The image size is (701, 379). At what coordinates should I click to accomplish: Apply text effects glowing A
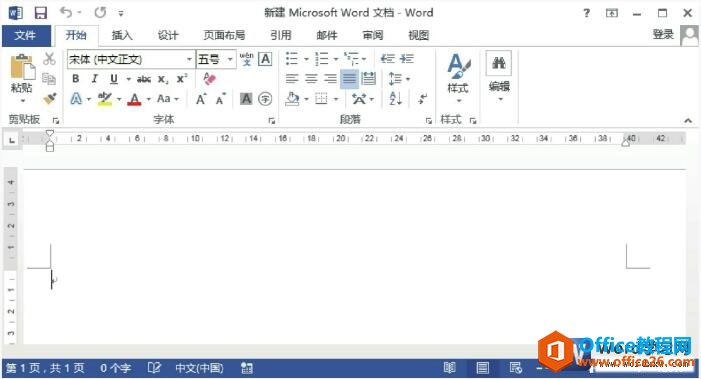point(76,98)
